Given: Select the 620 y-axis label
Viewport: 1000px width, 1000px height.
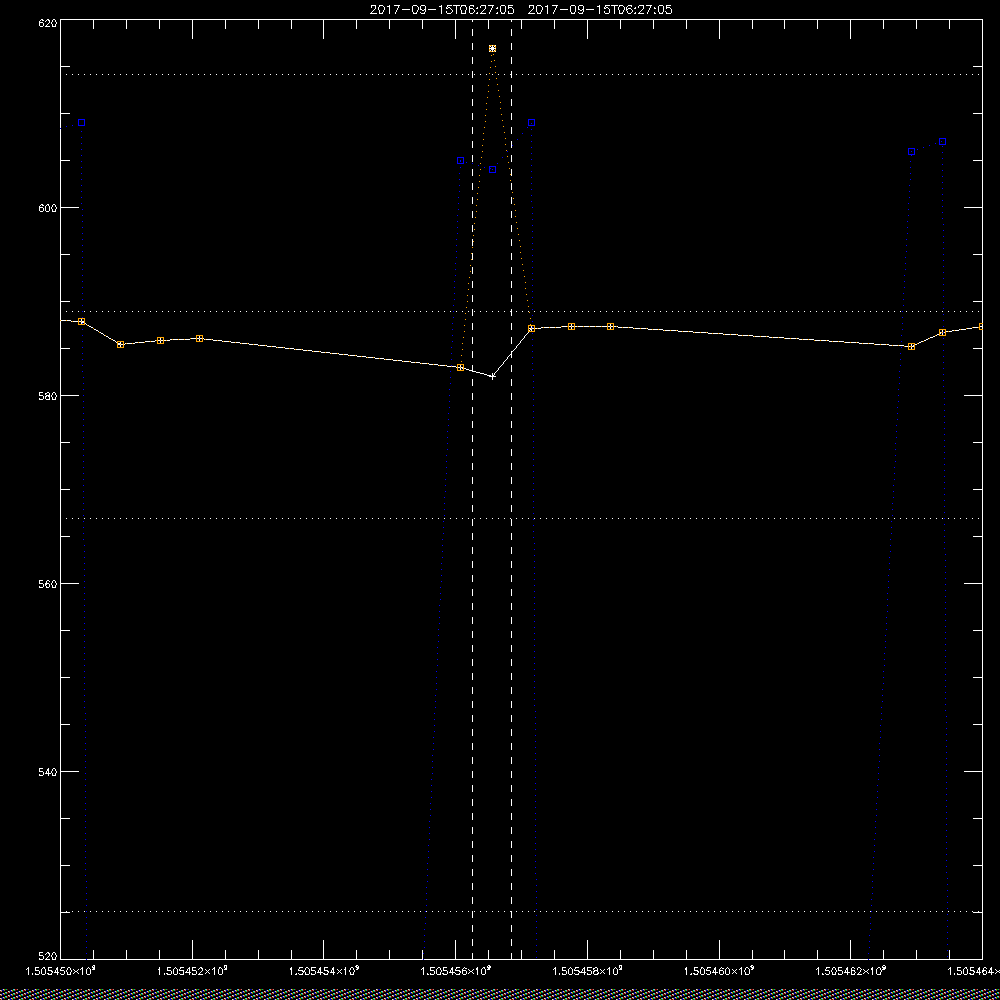Looking at the screenshot, I should point(48,23).
